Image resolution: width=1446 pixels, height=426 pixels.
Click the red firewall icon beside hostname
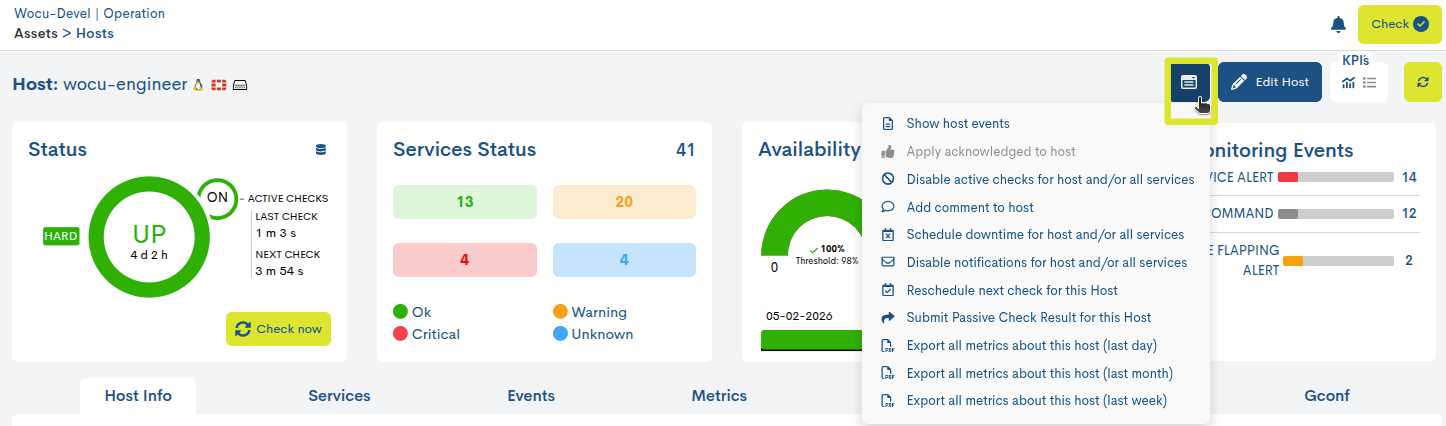point(219,85)
